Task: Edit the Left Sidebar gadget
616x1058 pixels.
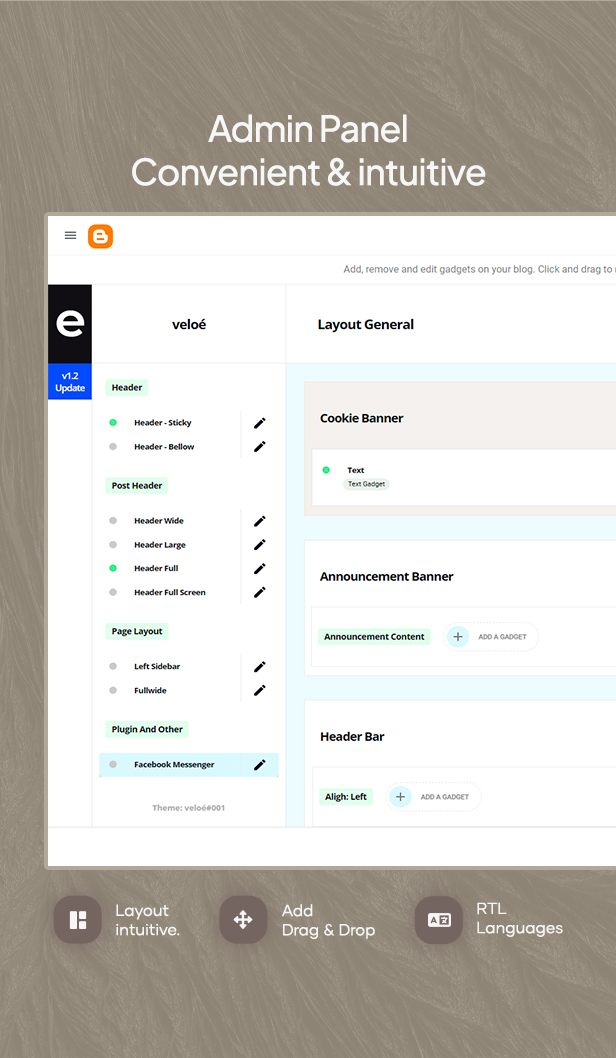Action: point(260,667)
